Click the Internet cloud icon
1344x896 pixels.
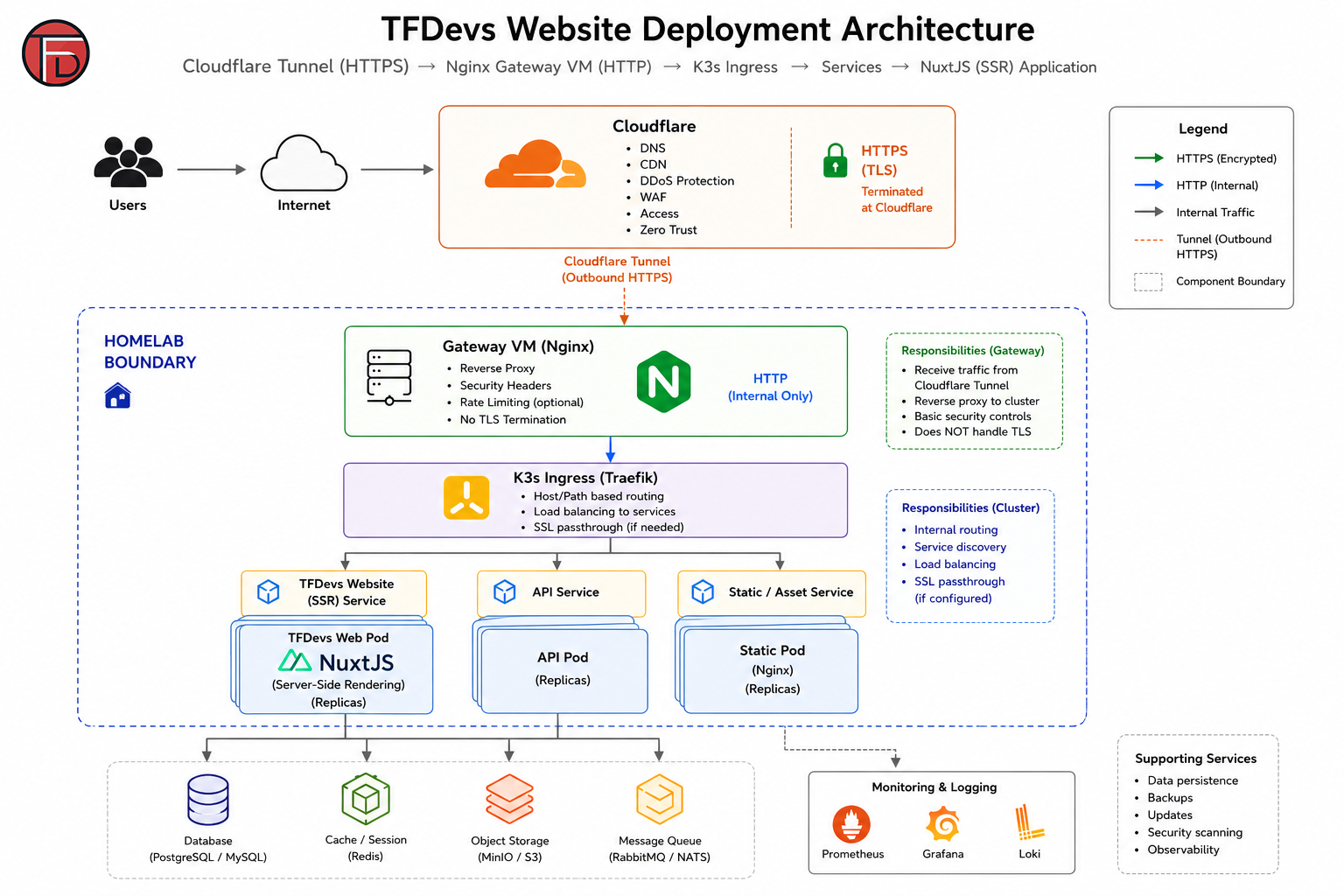pyautogui.click(x=304, y=164)
